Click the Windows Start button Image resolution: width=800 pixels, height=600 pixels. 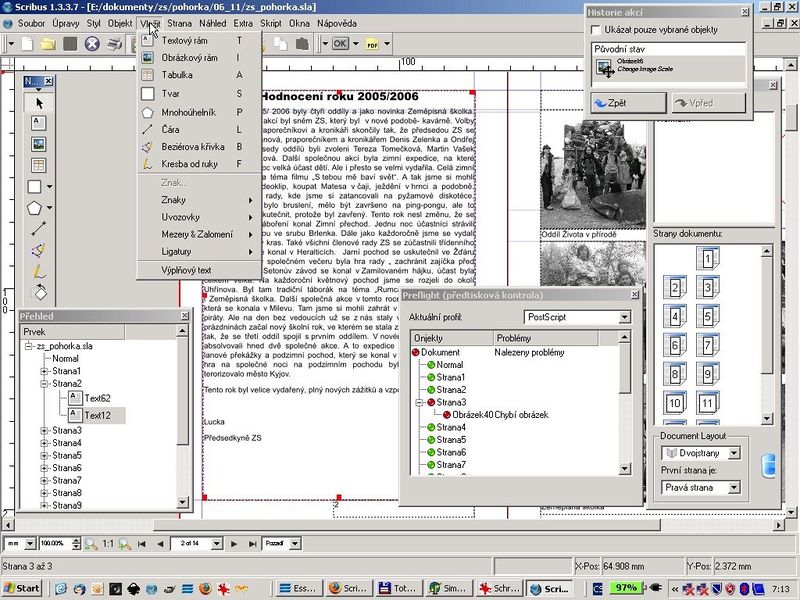[22, 588]
